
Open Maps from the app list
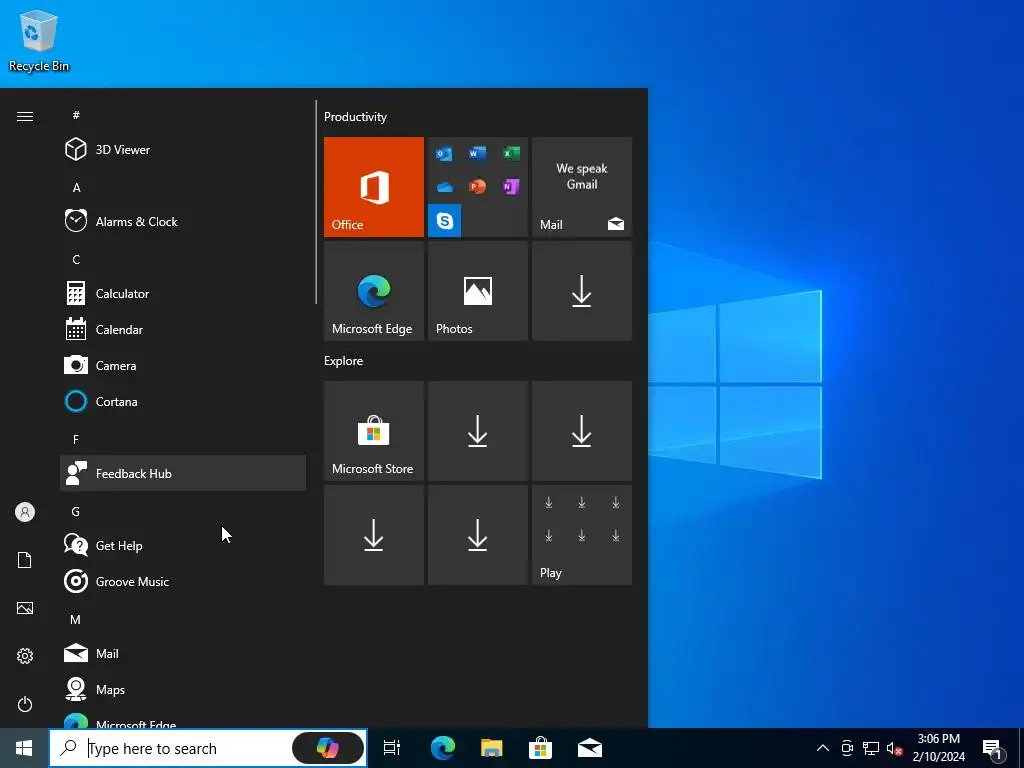183,689
